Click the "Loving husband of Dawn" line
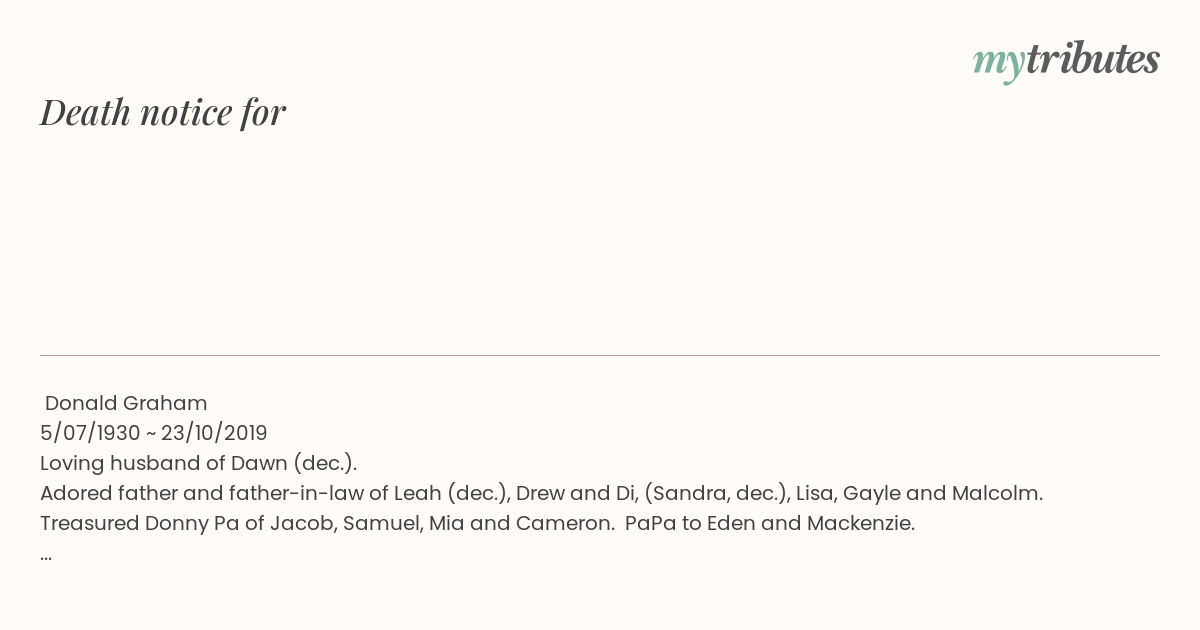The height and width of the screenshot is (630, 1200). point(198,463)
